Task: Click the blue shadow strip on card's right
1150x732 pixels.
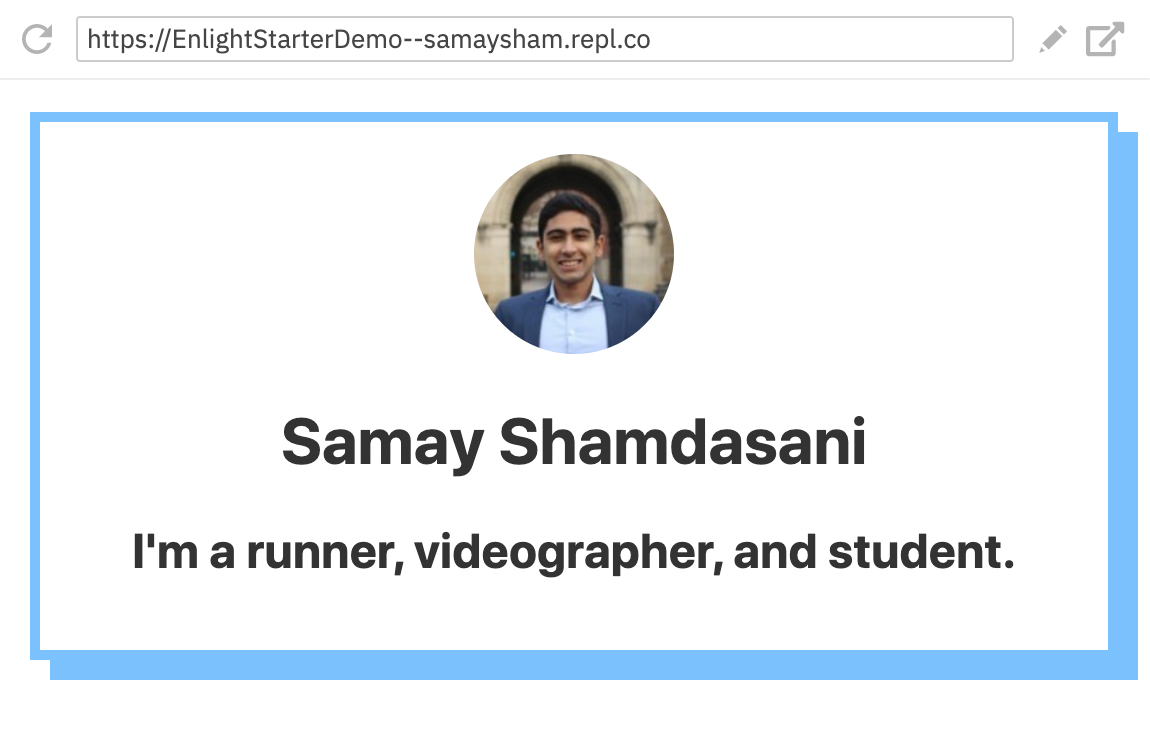Action: (x=1127, y=400)
